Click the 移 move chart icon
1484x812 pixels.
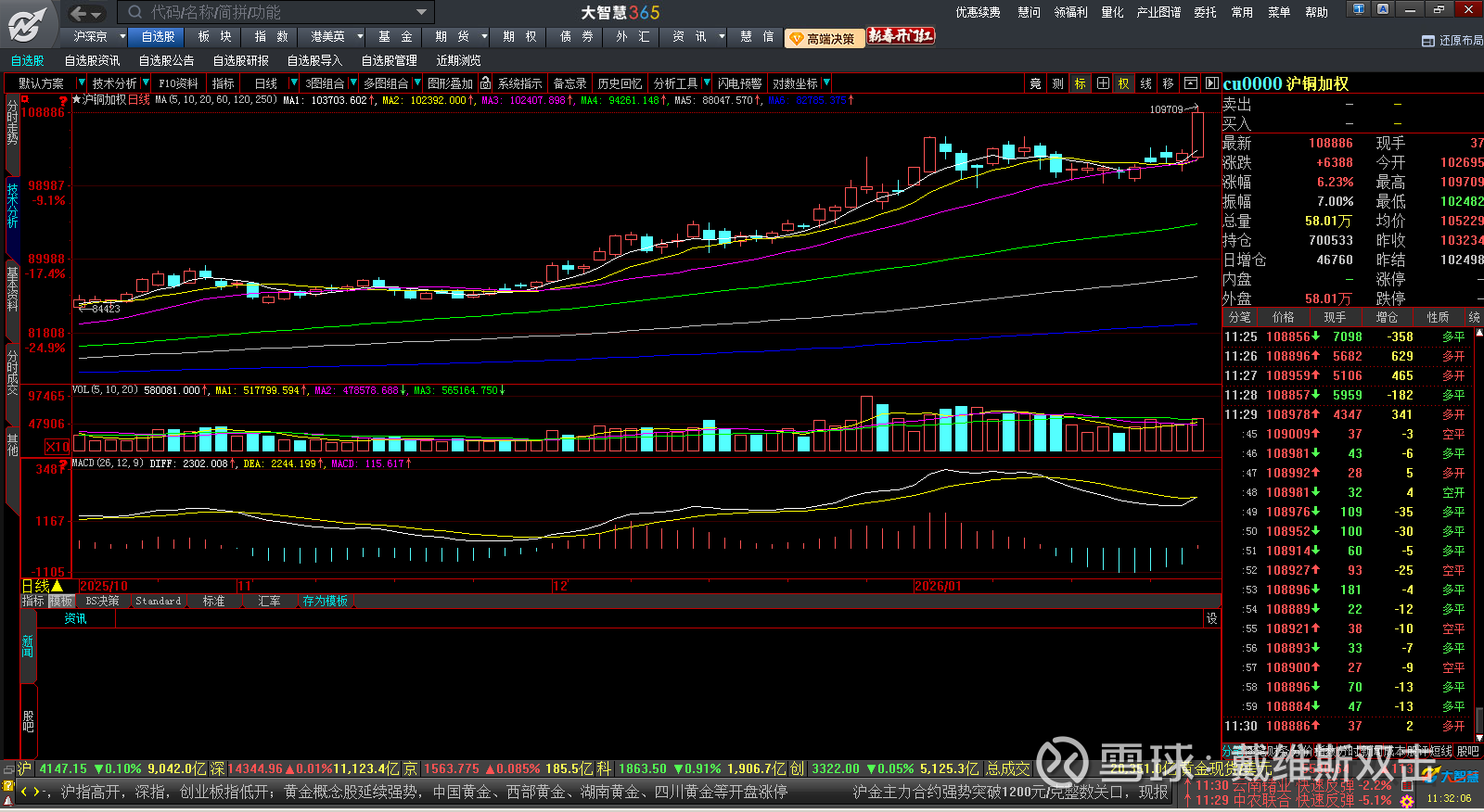click(x=1169, y=83)
